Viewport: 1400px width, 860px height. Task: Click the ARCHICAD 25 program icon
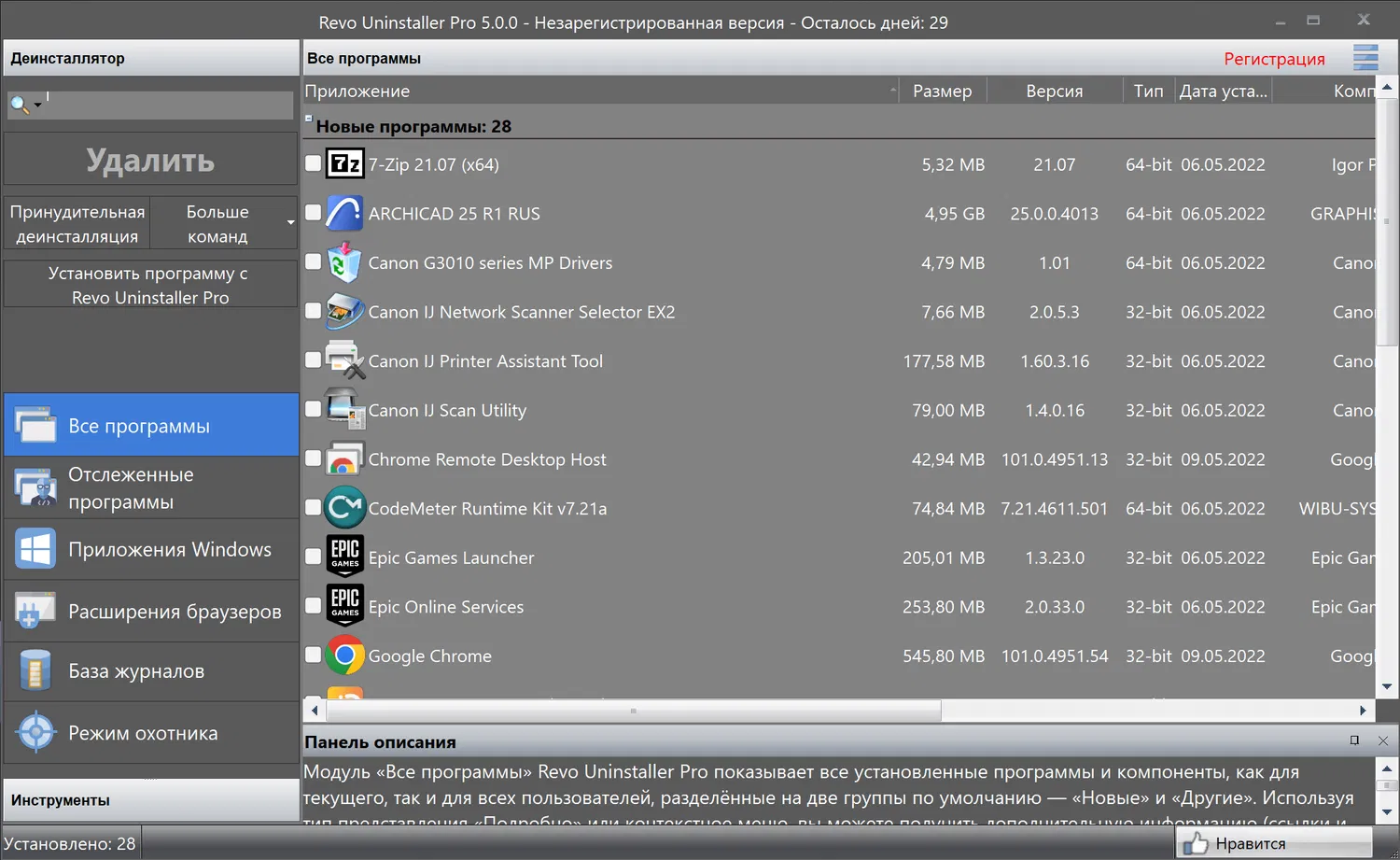pos(344,214)
